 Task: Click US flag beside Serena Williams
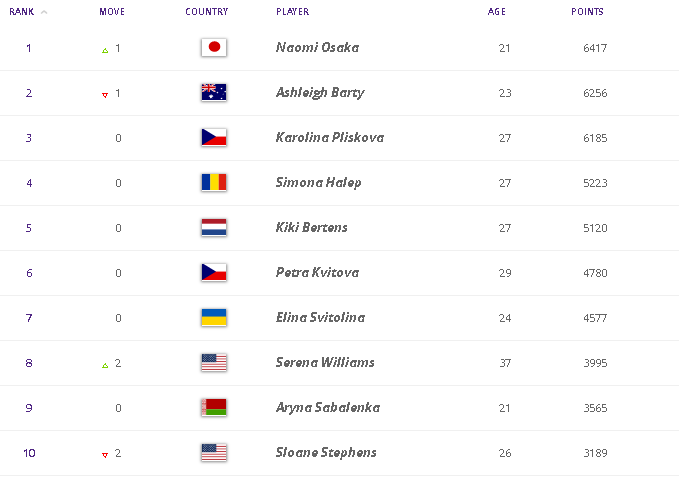[x=214, y=362]
